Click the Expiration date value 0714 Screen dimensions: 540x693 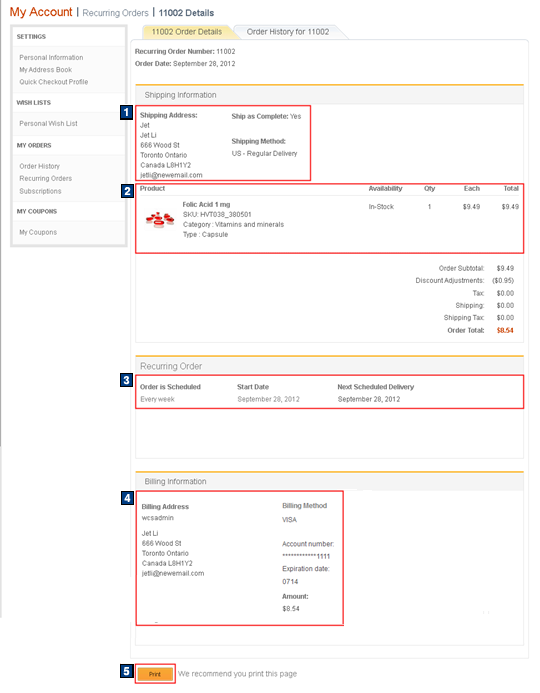290,582
